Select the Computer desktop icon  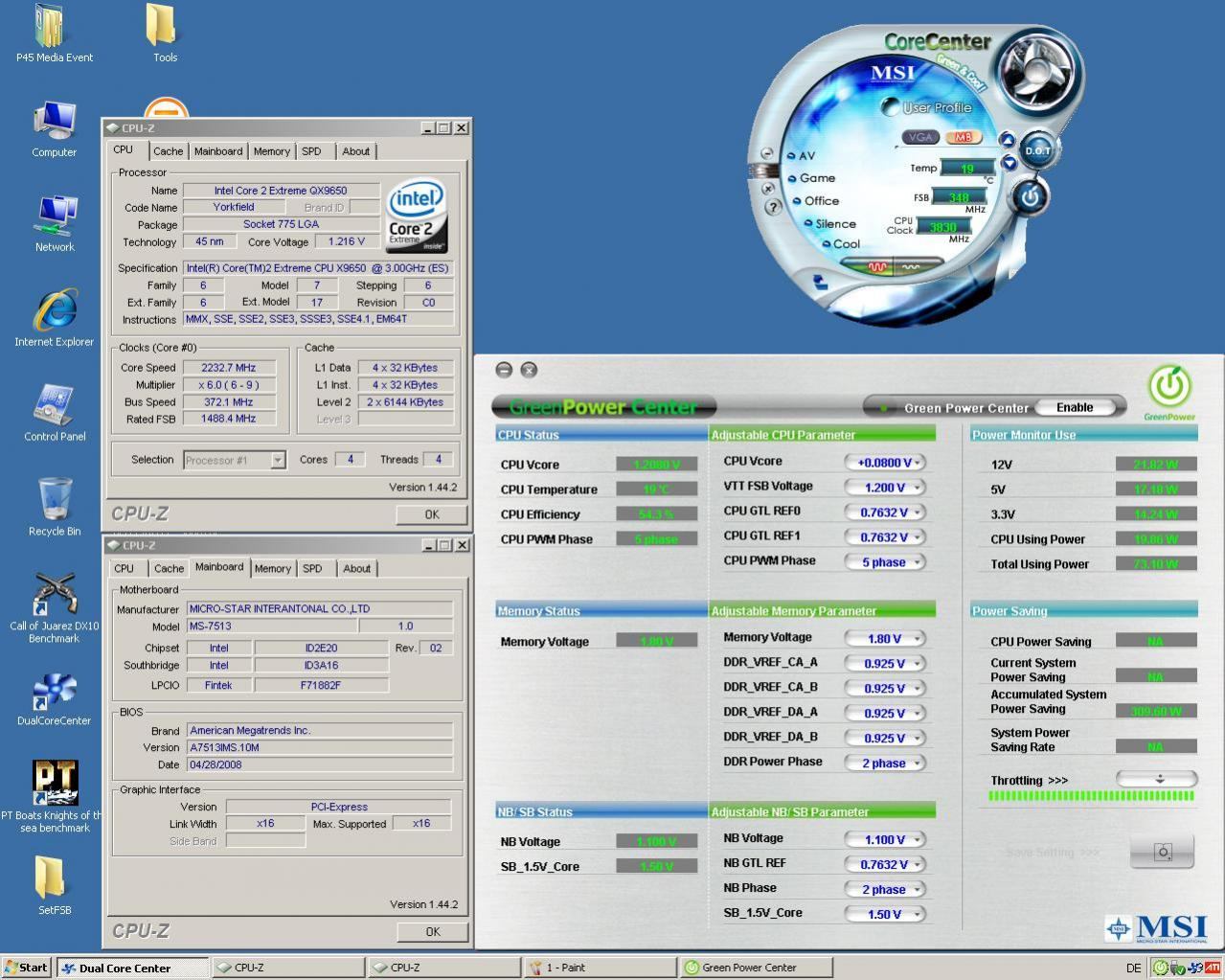pos(55,128)
